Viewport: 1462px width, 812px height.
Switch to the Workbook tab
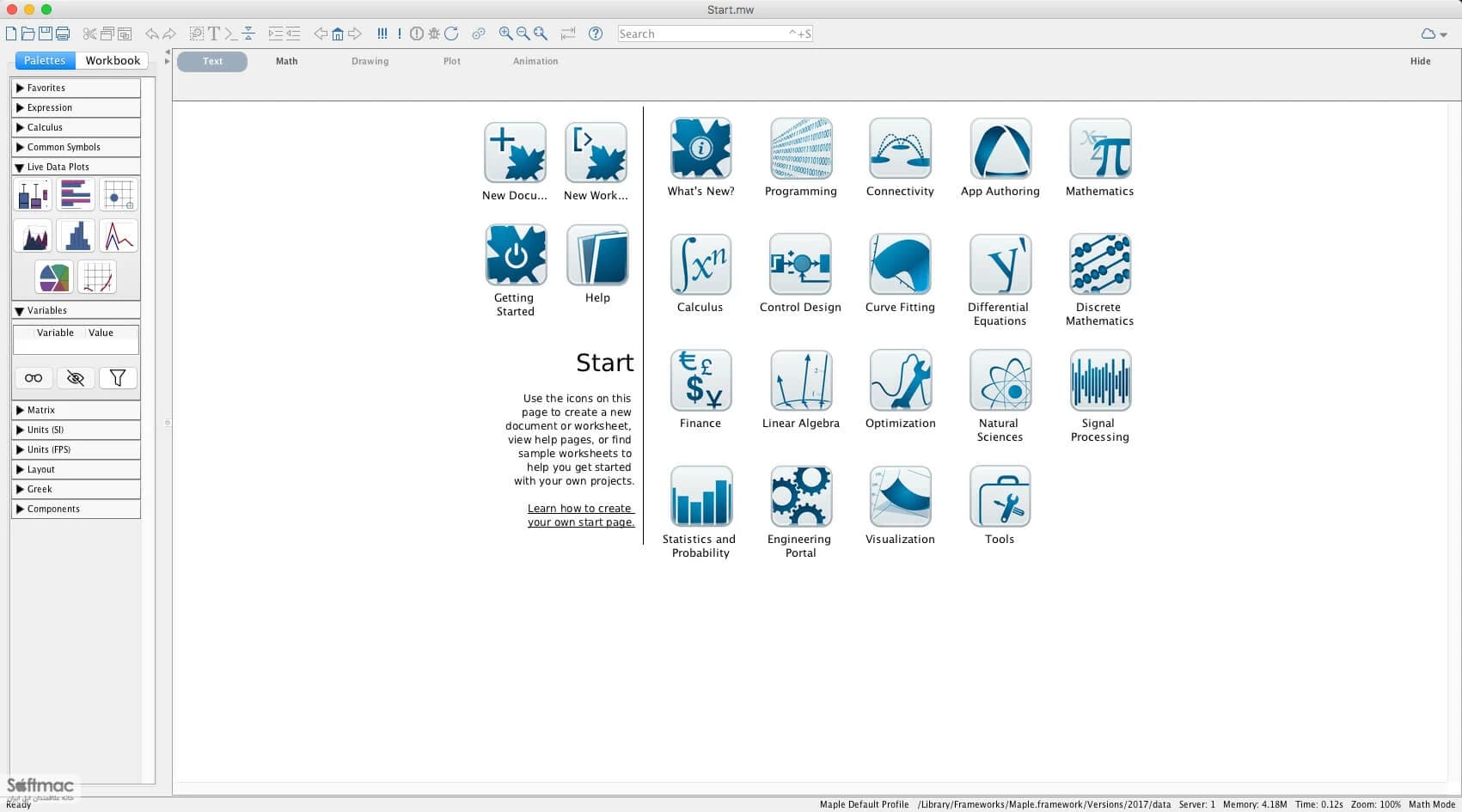pyautogui.click(x=113, y=60)
